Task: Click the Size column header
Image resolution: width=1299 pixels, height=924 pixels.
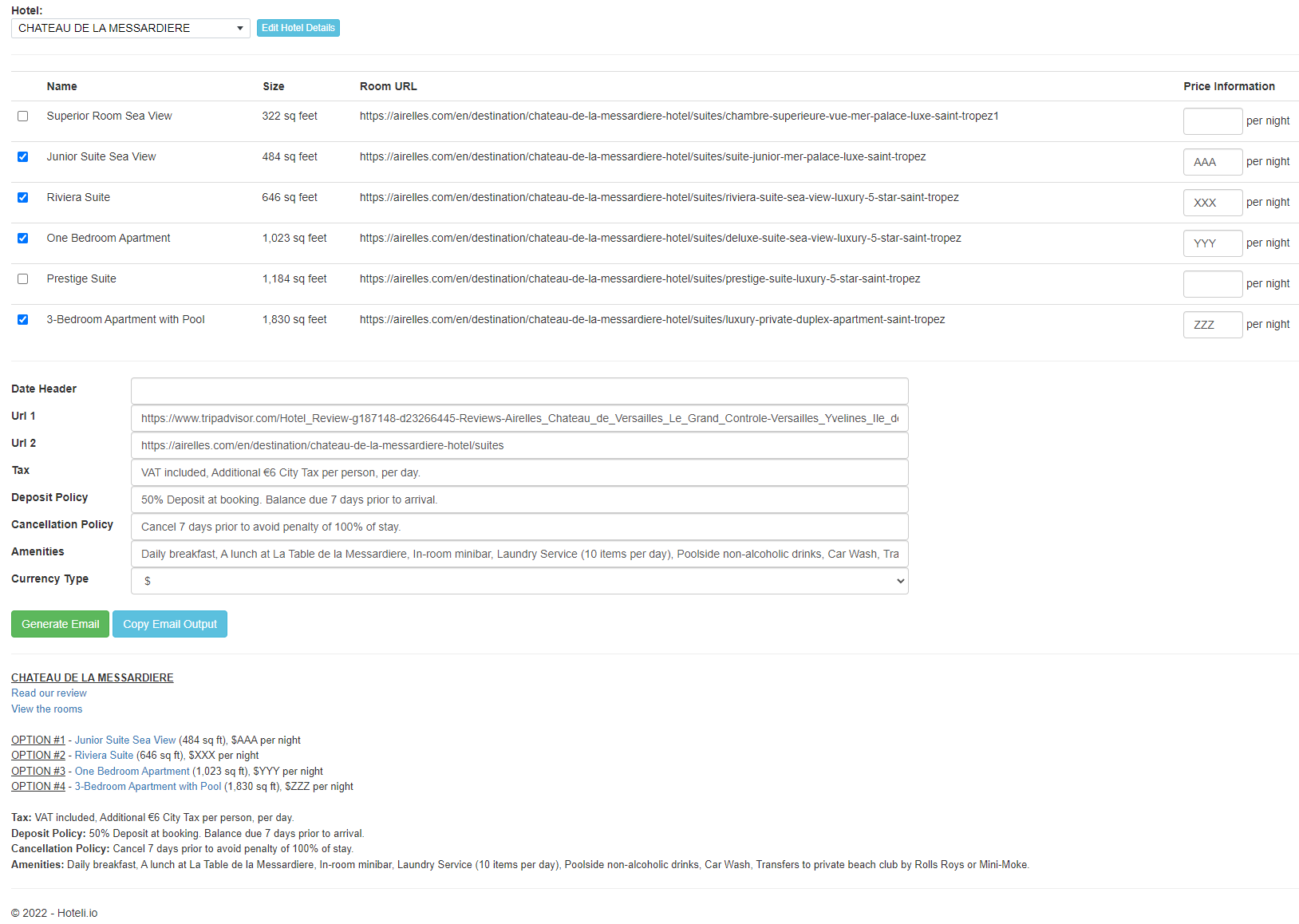Action: (274, 87)
